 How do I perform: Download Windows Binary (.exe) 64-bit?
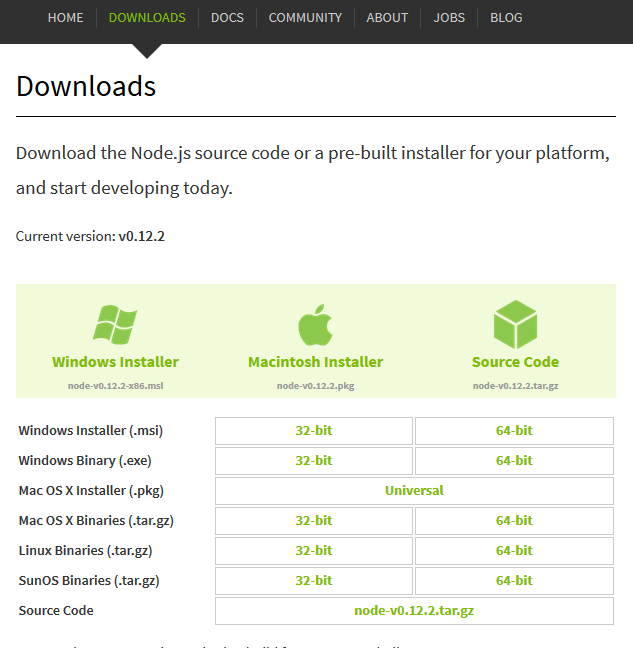tap(514, 461)
